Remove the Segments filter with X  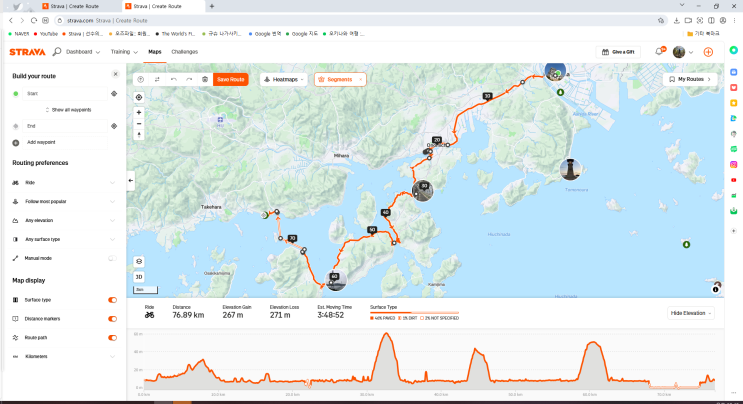pos(361,80)
